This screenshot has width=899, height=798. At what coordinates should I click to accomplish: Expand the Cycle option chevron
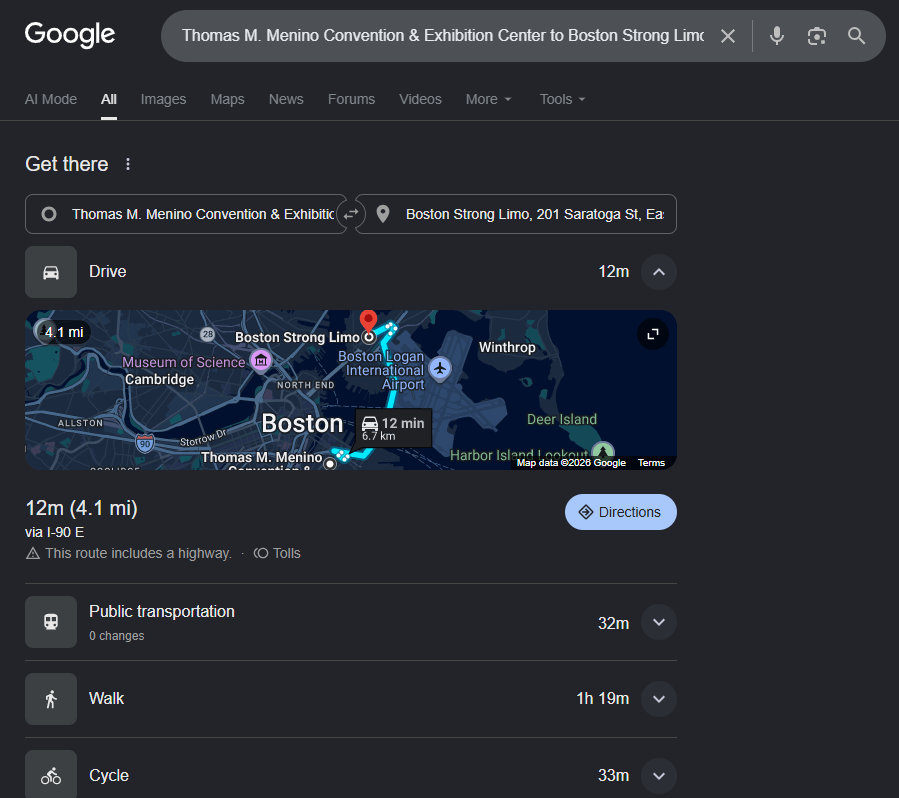(x=659, y=776)
